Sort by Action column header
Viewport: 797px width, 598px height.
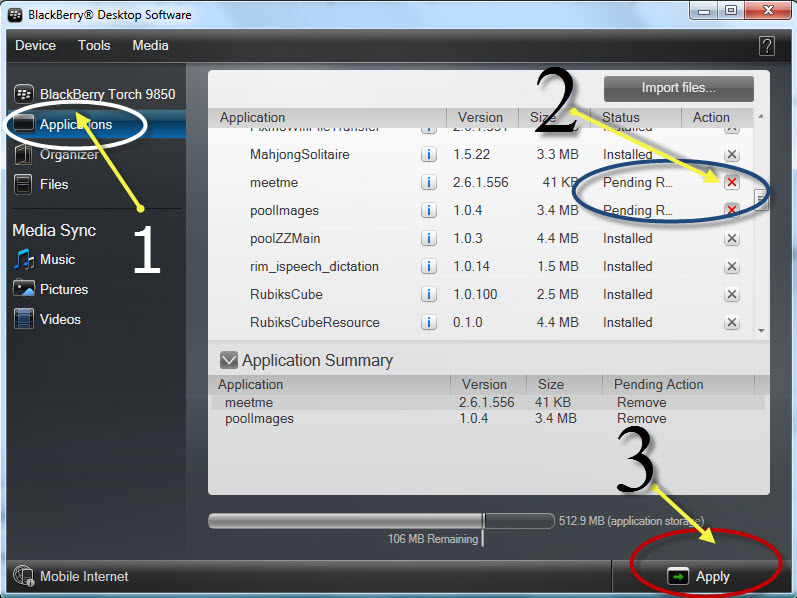click(717, 117)
